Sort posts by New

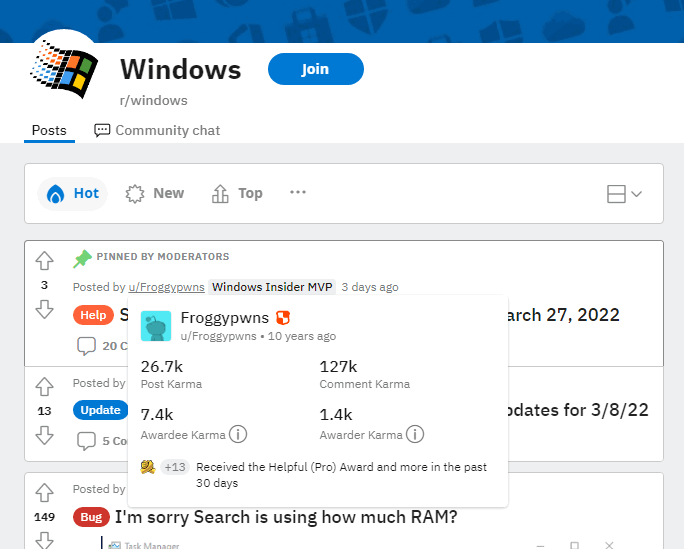click(155, 193)
